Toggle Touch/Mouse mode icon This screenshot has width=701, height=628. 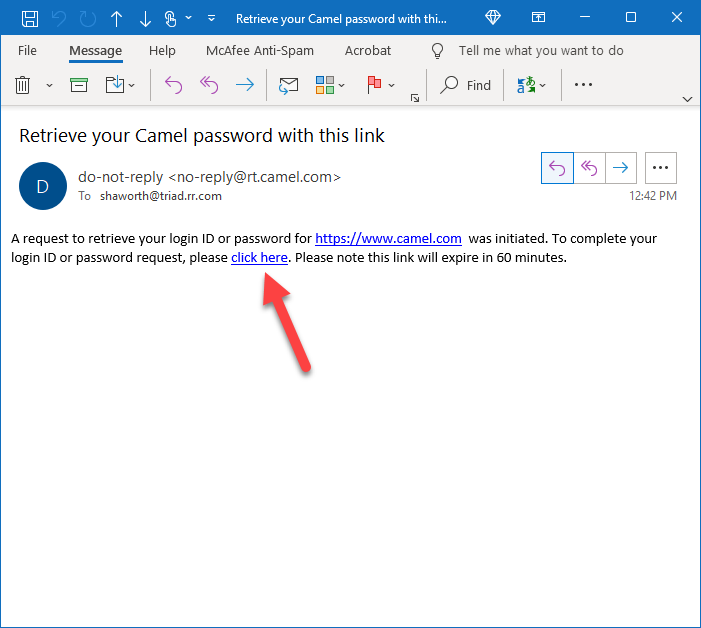(x=170, y=19)
